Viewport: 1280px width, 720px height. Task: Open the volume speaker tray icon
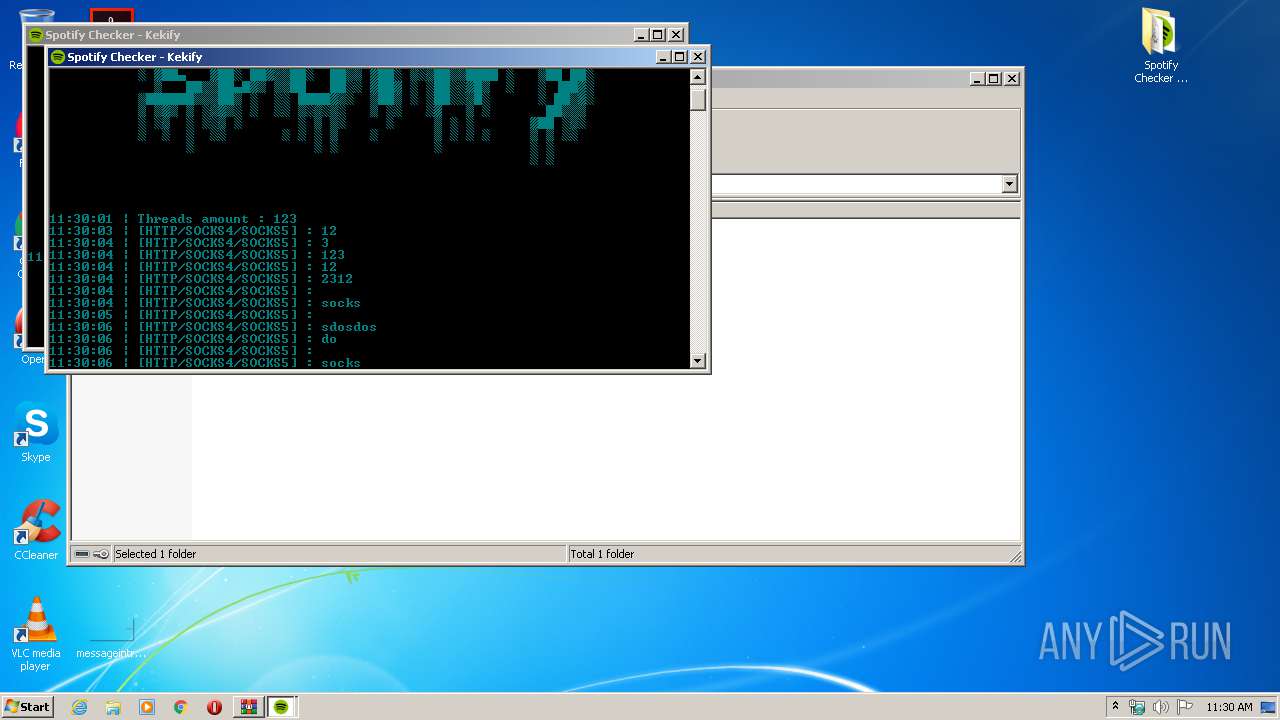(1161, 707)
